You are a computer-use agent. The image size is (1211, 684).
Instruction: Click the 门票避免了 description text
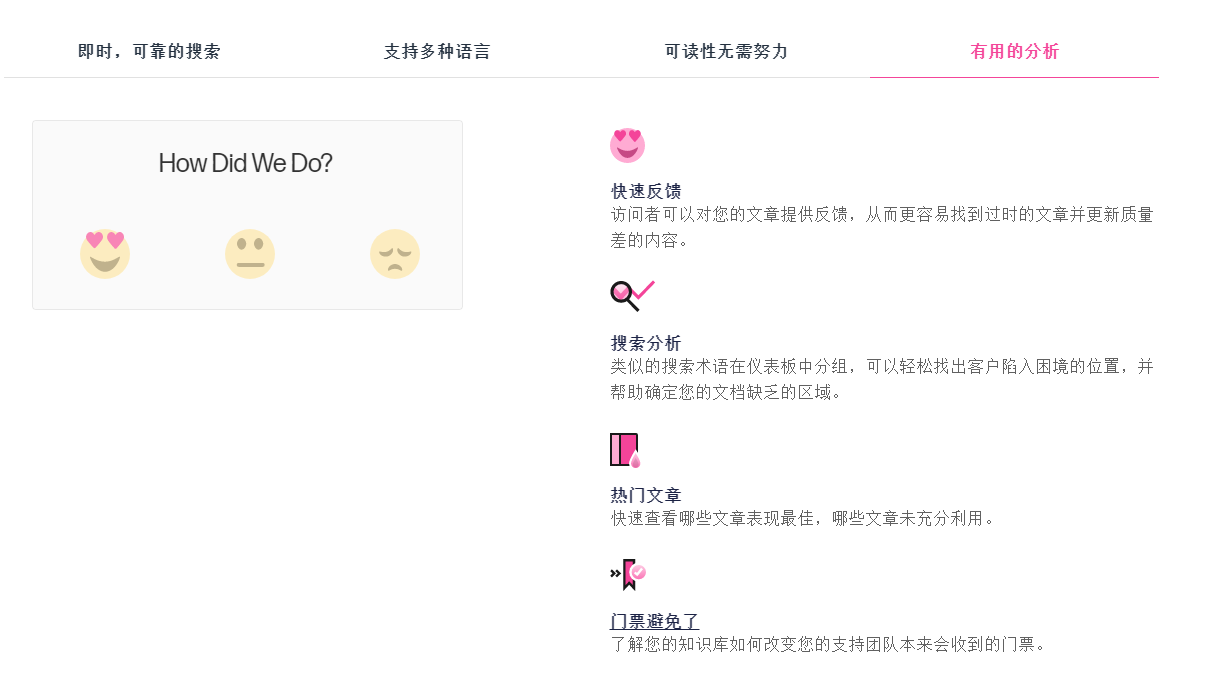828,644
